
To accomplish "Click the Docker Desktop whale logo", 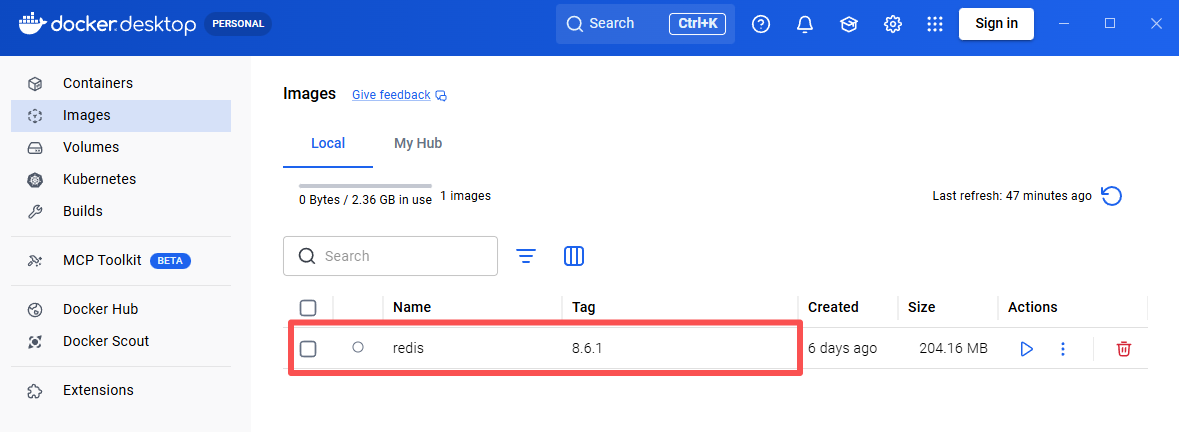I will 32,24.
